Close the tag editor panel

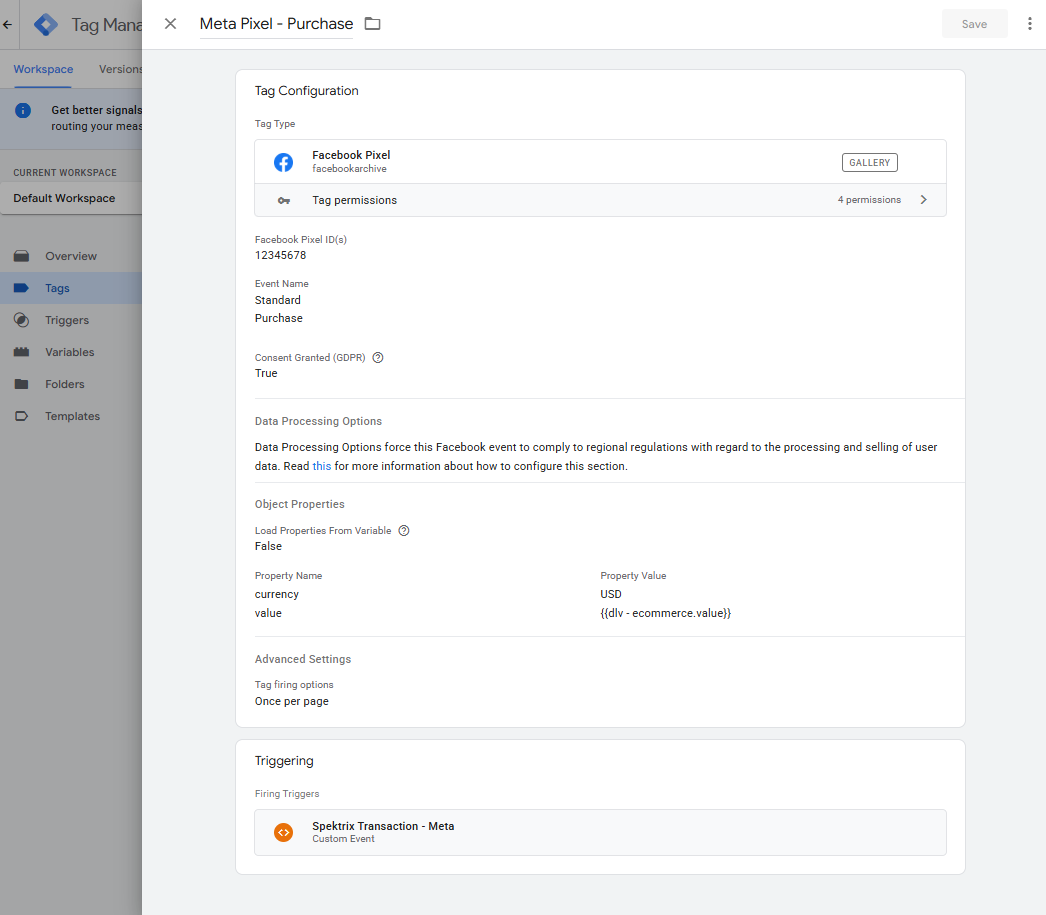coord(170,24)
